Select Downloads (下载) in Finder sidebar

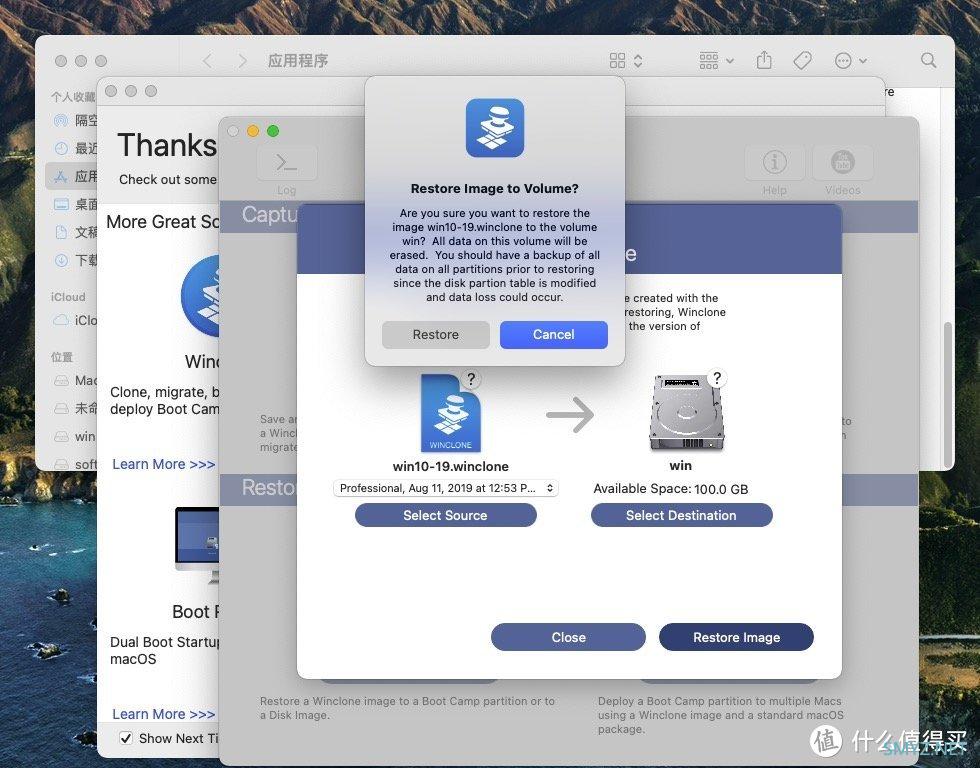75,260
